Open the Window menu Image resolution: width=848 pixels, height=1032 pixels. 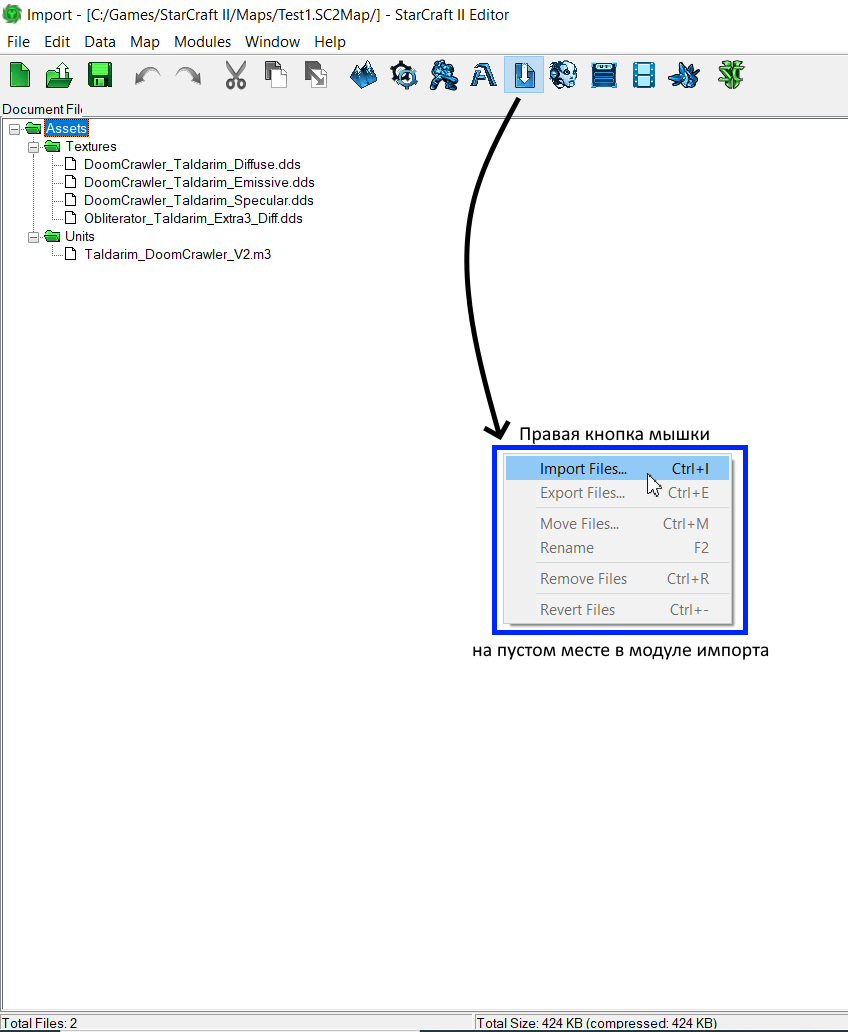click(x=273, y=41)
